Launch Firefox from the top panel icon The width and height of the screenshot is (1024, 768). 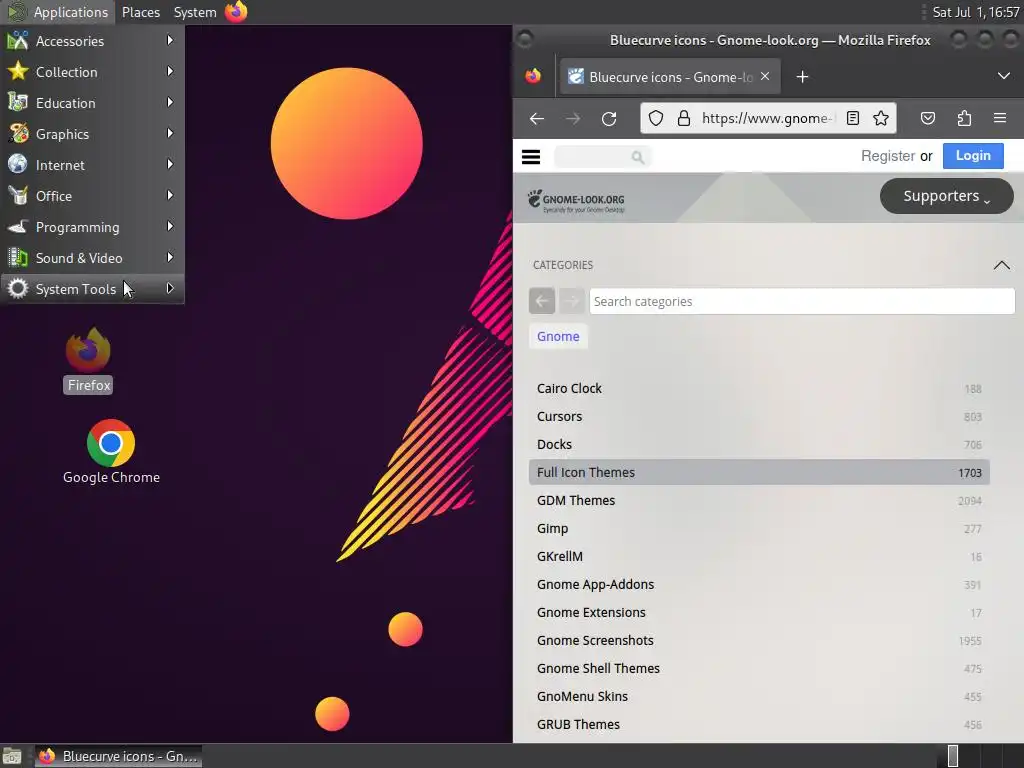coord(236,12)
